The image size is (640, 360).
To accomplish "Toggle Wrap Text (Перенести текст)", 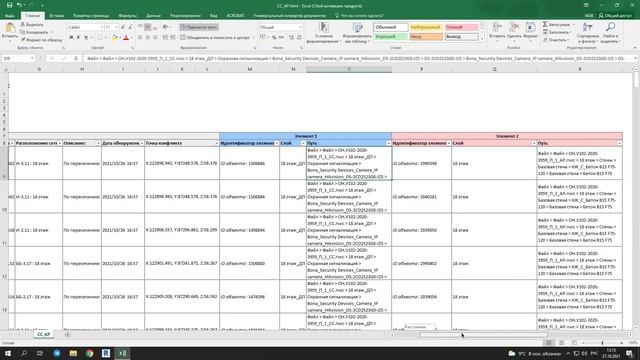I will (x=199, y=27).
